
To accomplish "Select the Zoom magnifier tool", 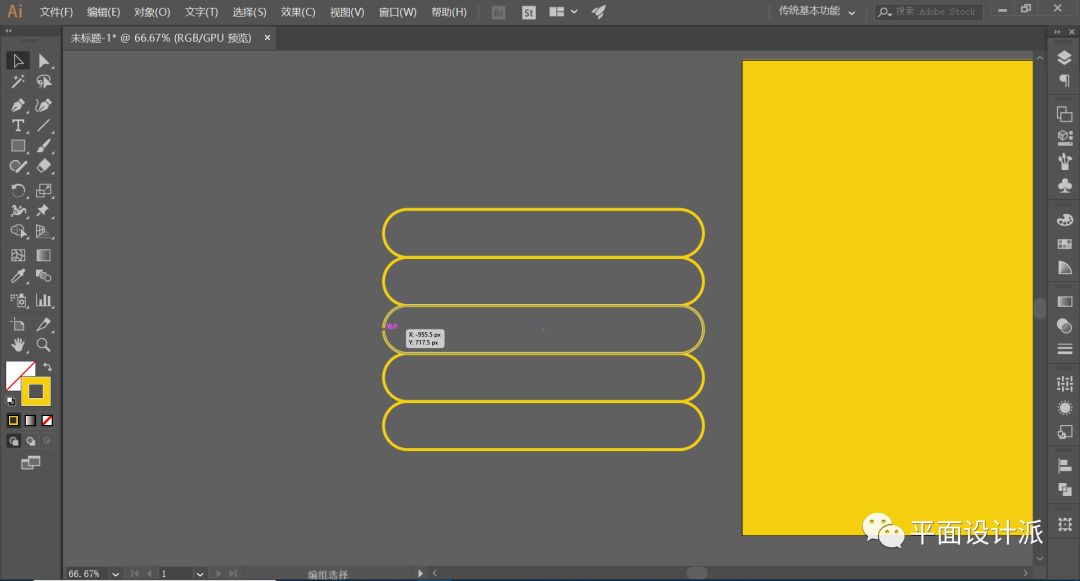I will coord(44,345).
